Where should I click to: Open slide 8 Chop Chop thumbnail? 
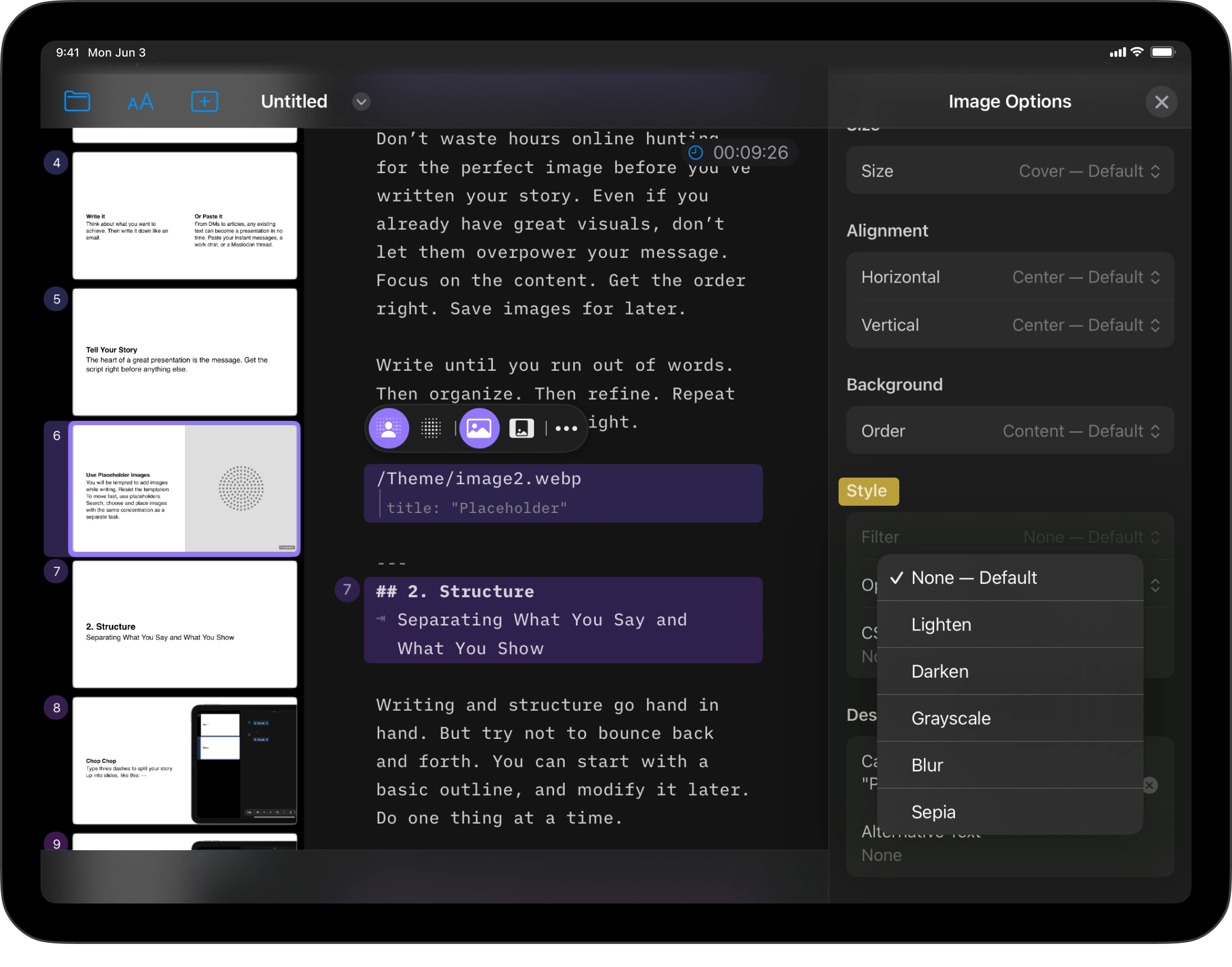[x=184, y=761]
